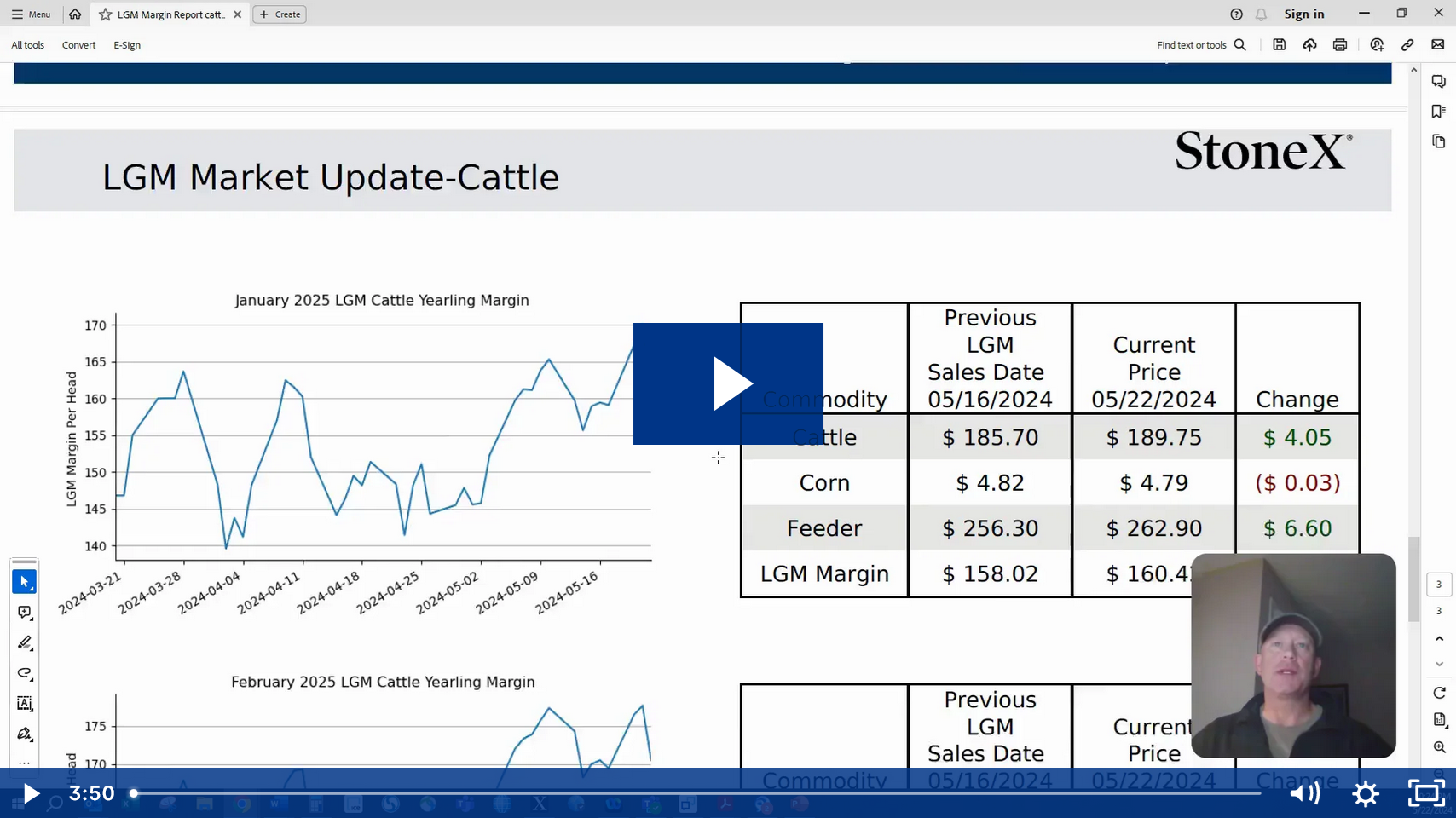The height and width of the screenshot is (818, 1456).
Task: Select the arrow selection tool
Action: [x=25, y=582]
